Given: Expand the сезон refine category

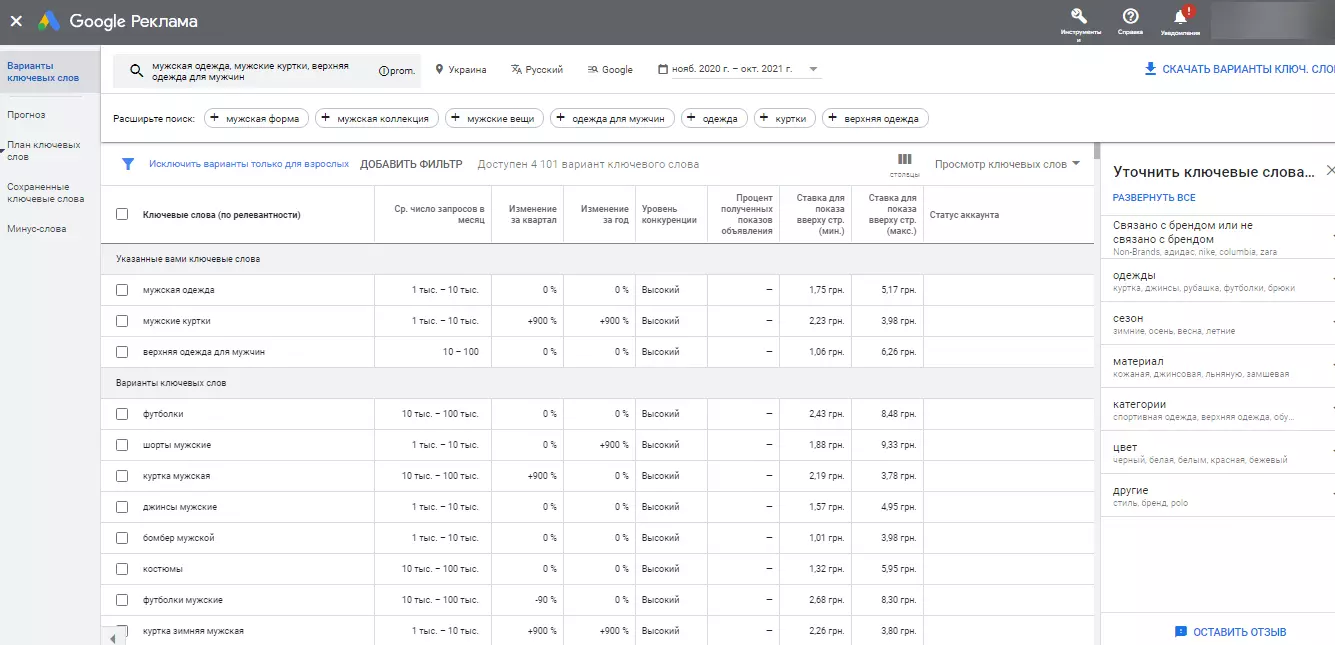Looking at the screenshot, I should [x=1217, y=324].
